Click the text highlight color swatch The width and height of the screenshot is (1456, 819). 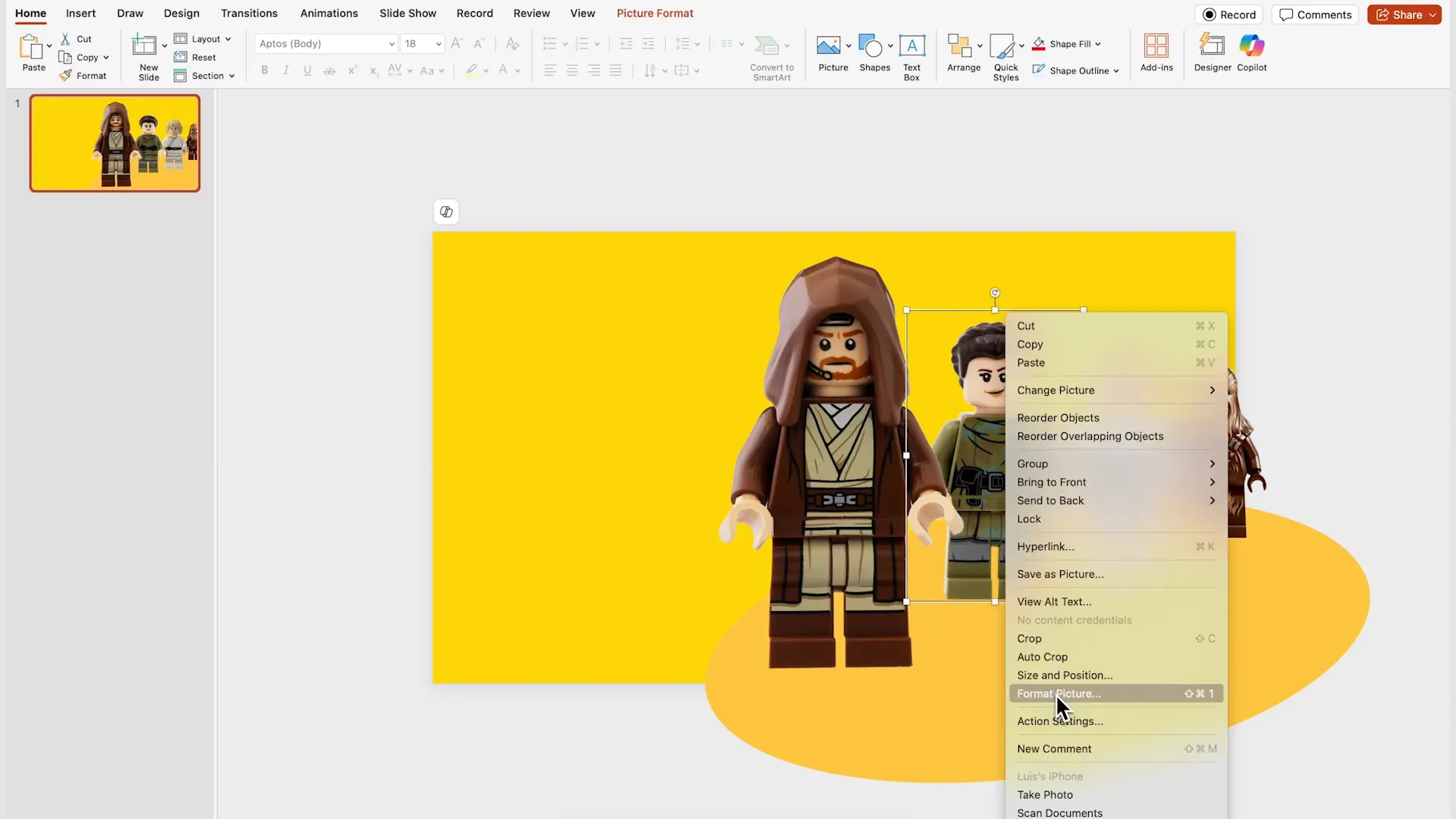pos(472,71)
